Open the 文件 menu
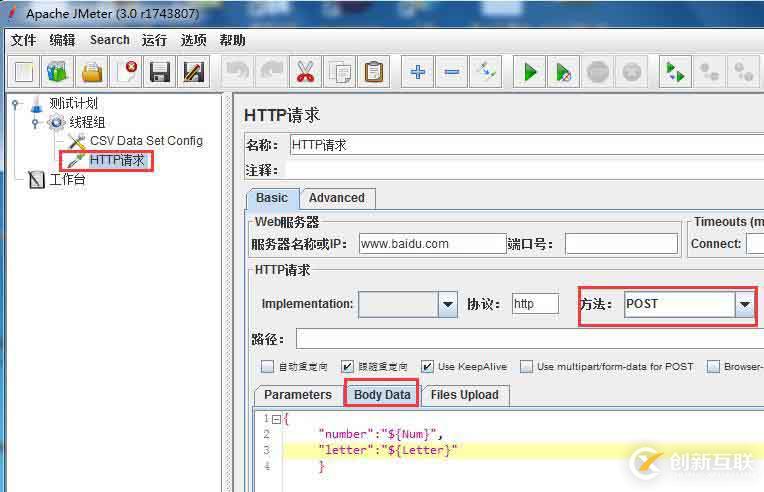The height and width of the screenshot is (492, 764). coord(23,40)
